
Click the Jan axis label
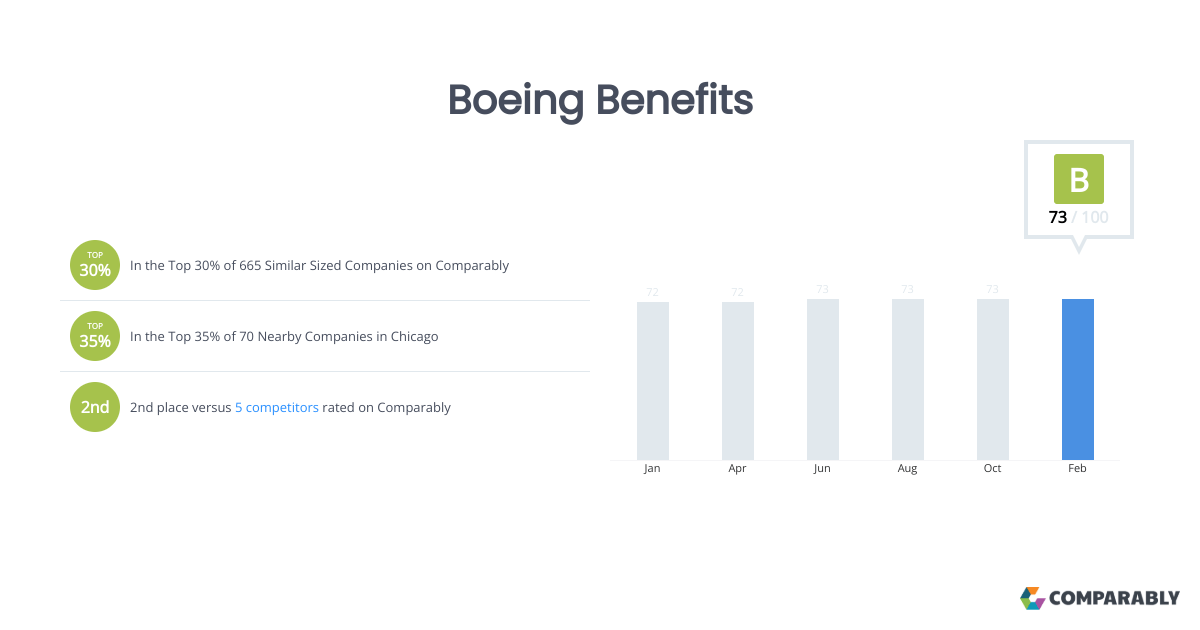(x=652, y=468)
